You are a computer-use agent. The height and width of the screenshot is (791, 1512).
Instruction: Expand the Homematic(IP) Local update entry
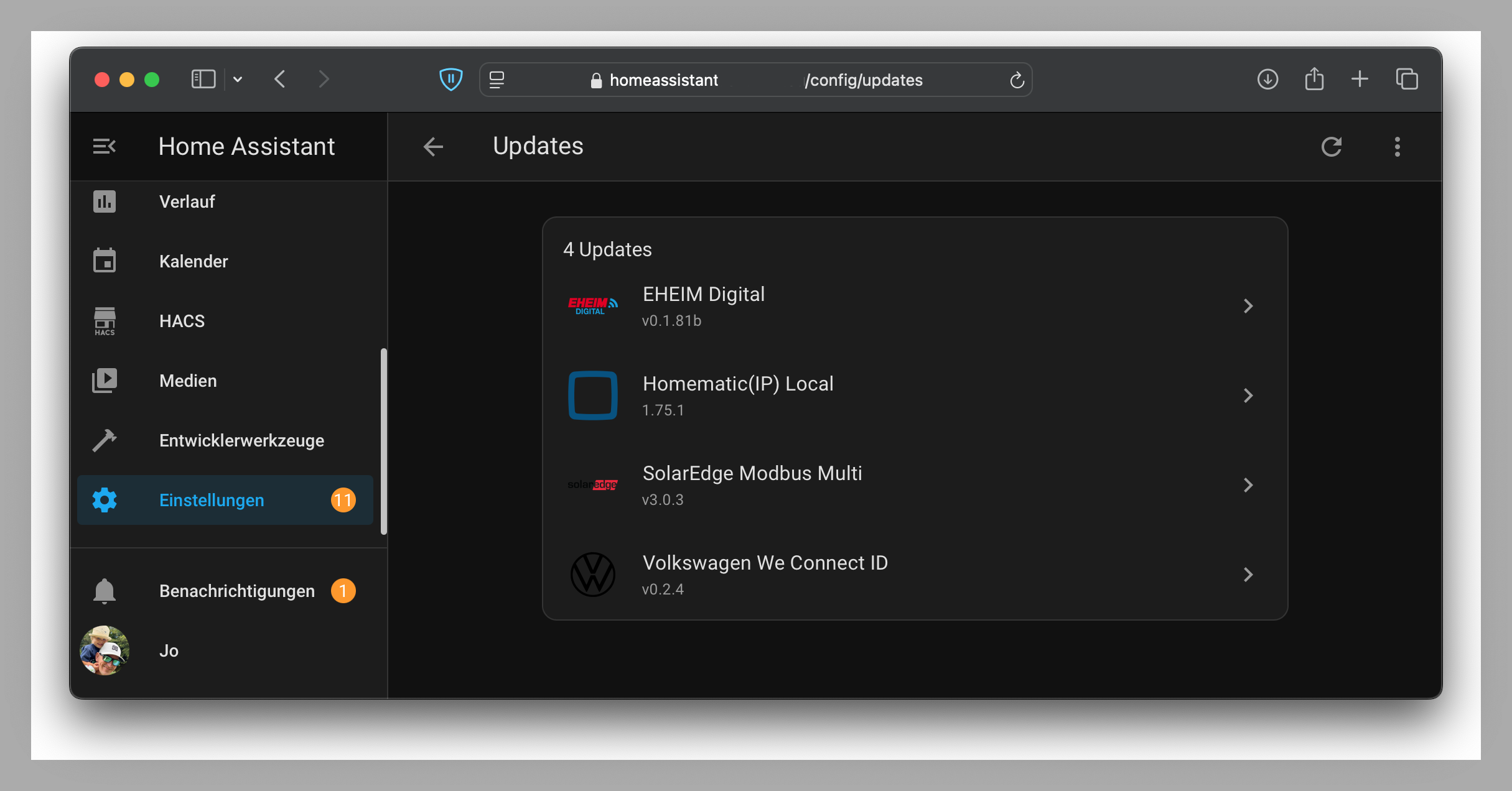[x=1248, y=395]
